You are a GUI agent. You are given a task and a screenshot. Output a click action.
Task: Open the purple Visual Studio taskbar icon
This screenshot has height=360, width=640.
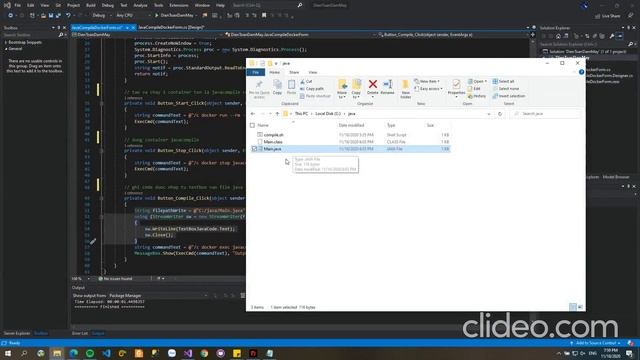coord(188,353)
